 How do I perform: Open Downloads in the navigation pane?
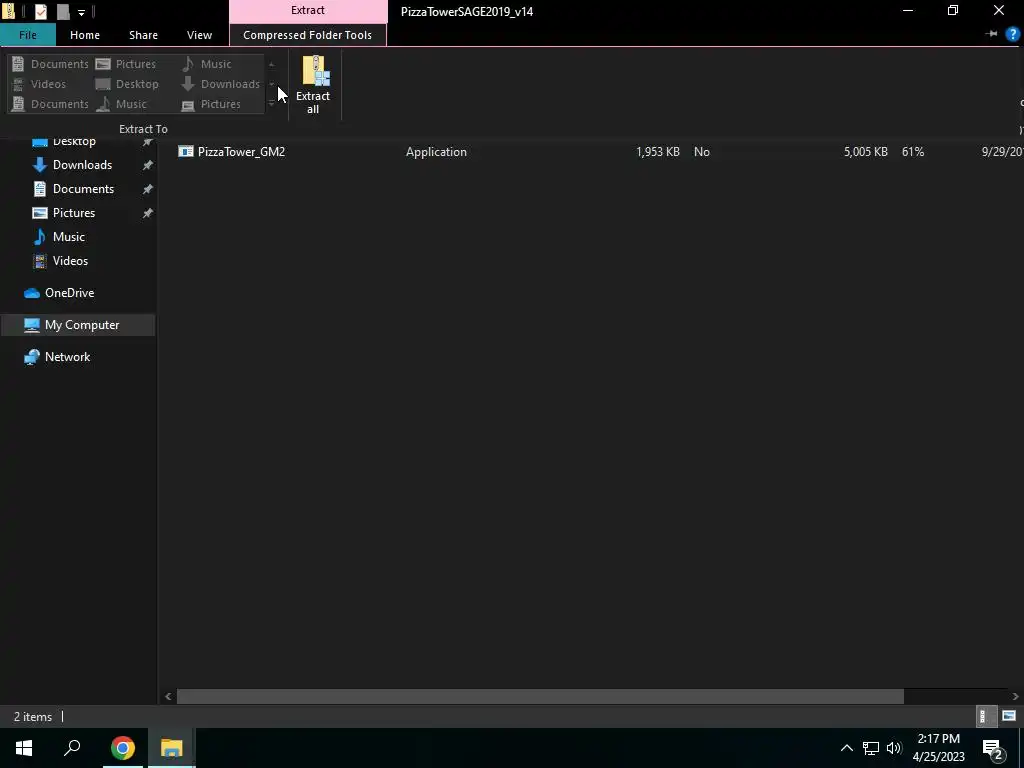82,165
